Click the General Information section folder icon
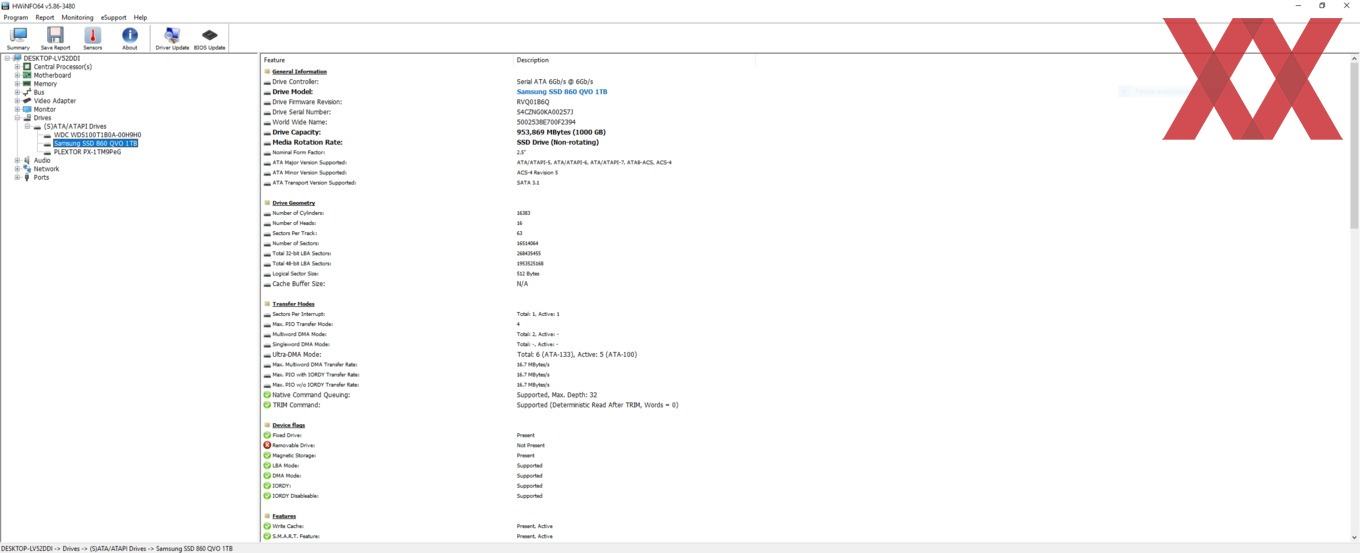This screenshot has width=1360, height=553. pyautogui.click(x=267, y=71)
